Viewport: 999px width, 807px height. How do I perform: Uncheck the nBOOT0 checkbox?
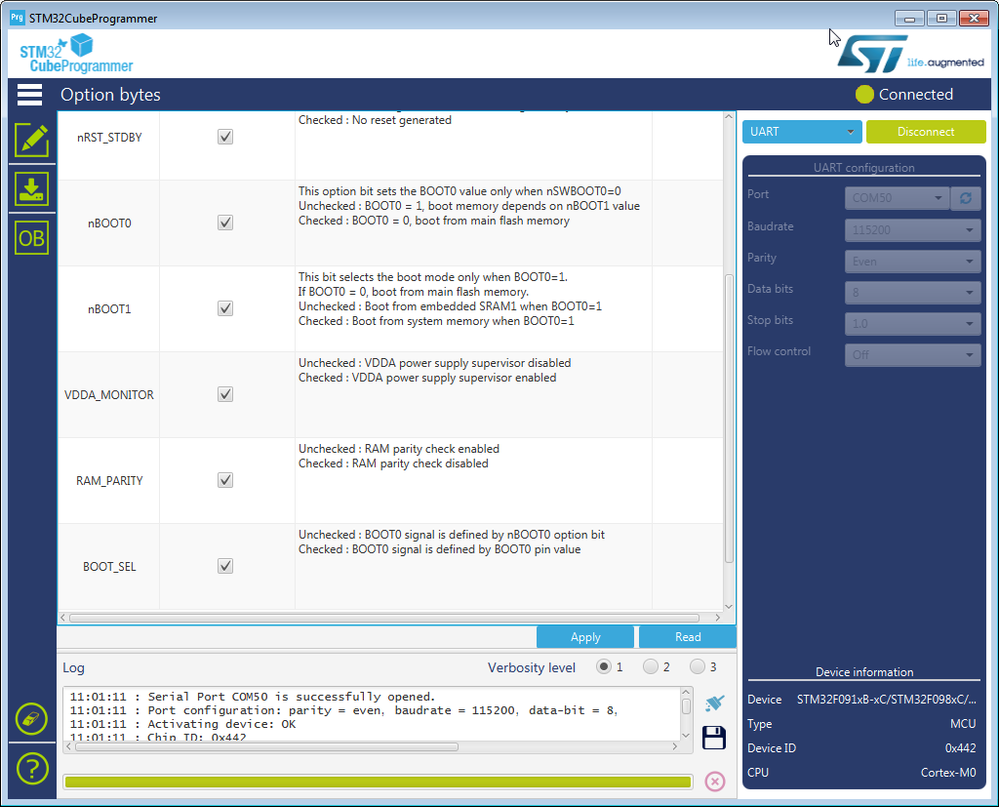[225, 222]
